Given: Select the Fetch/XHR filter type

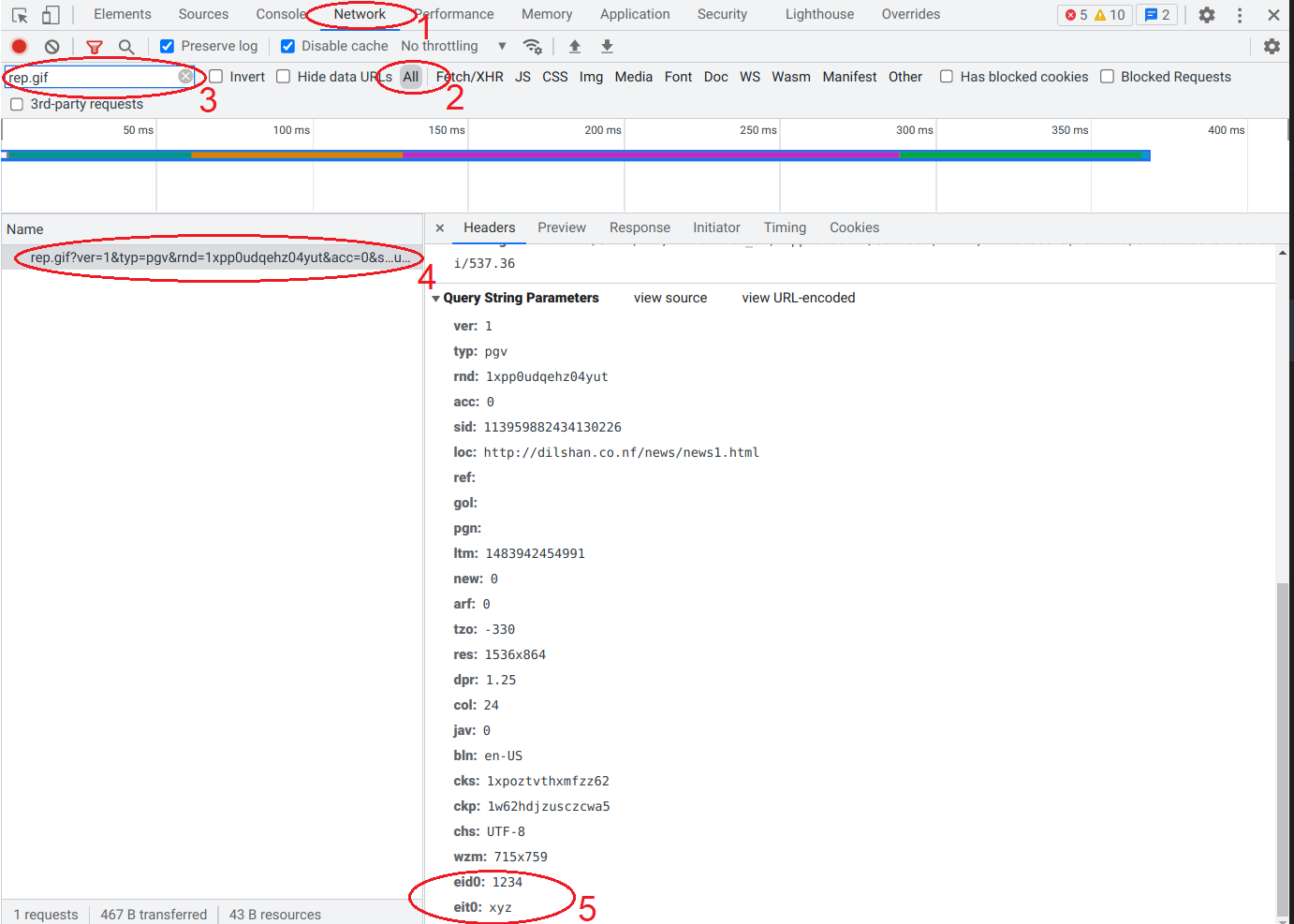Looking at the screenshot, I should click(469, 77).
